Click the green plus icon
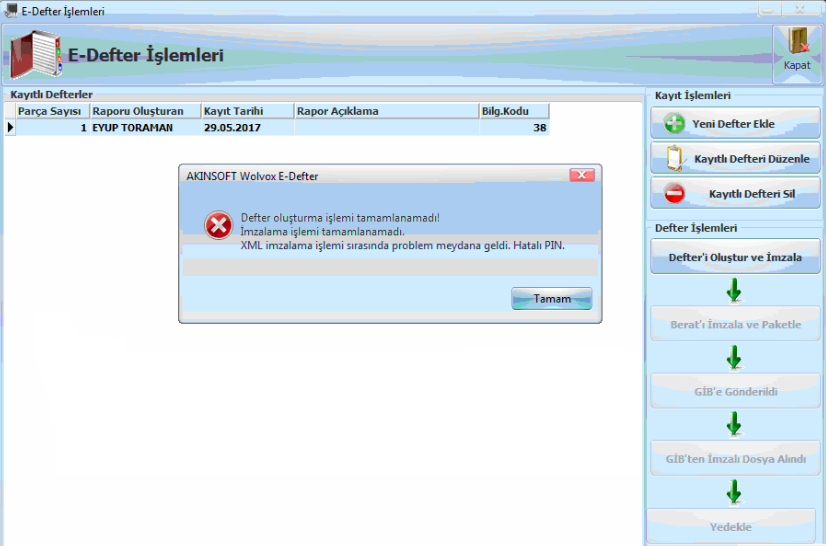This screenshot has width=826, height=546. 674,123
